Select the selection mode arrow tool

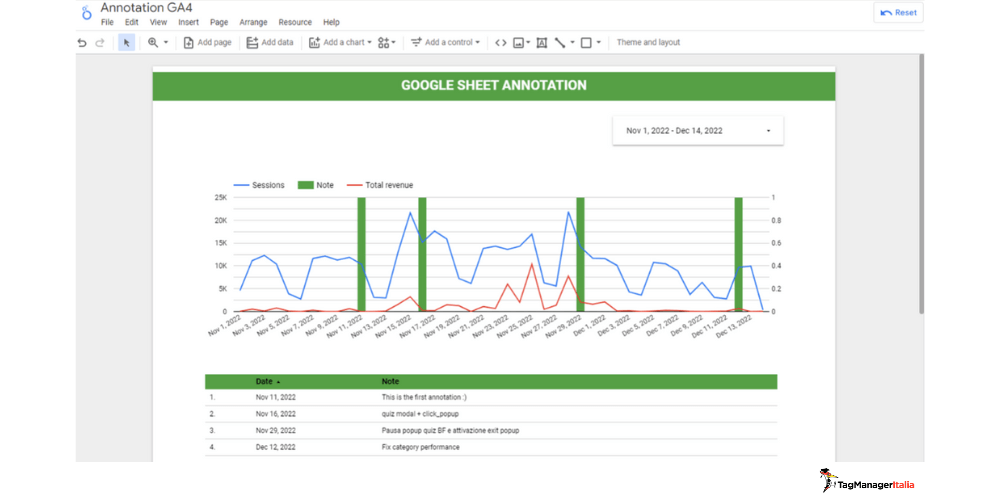[126, 43]
